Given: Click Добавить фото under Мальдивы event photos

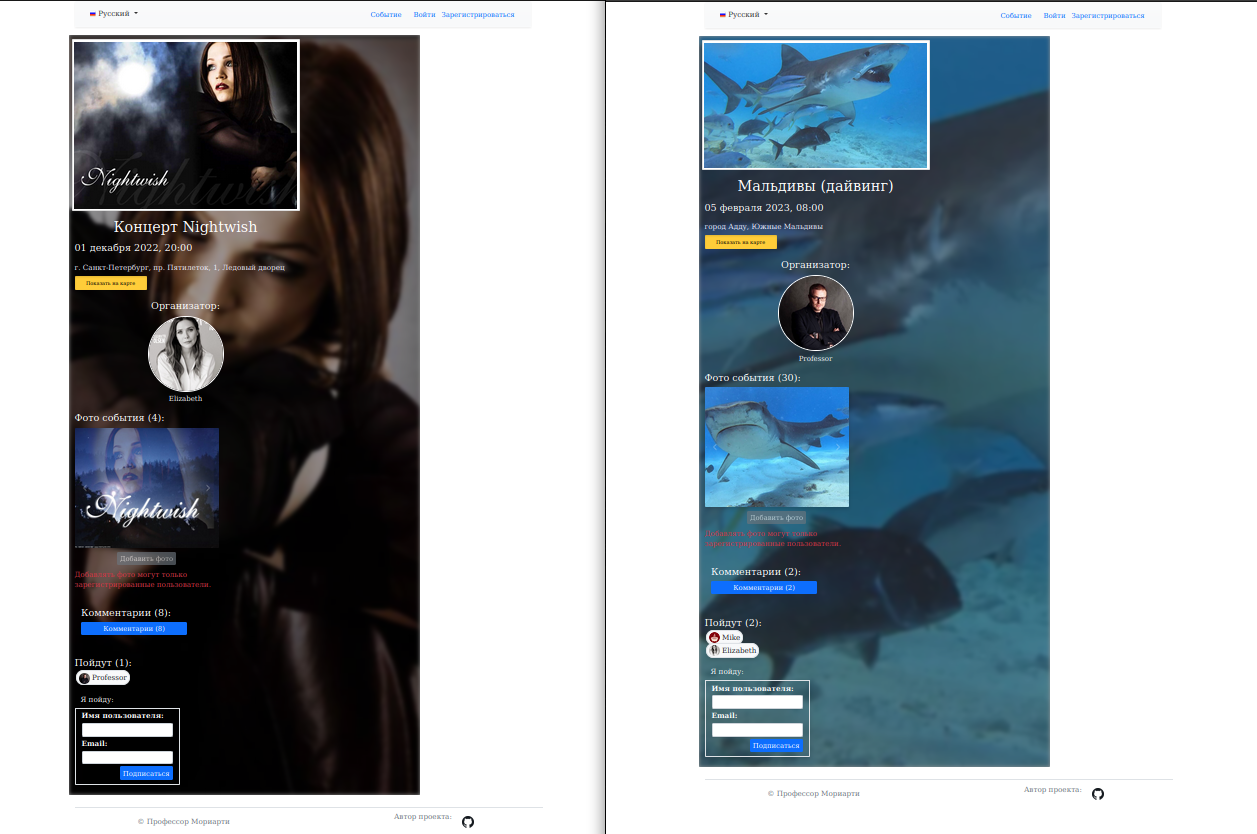Looking at the screenshot, I should point(777,518).
